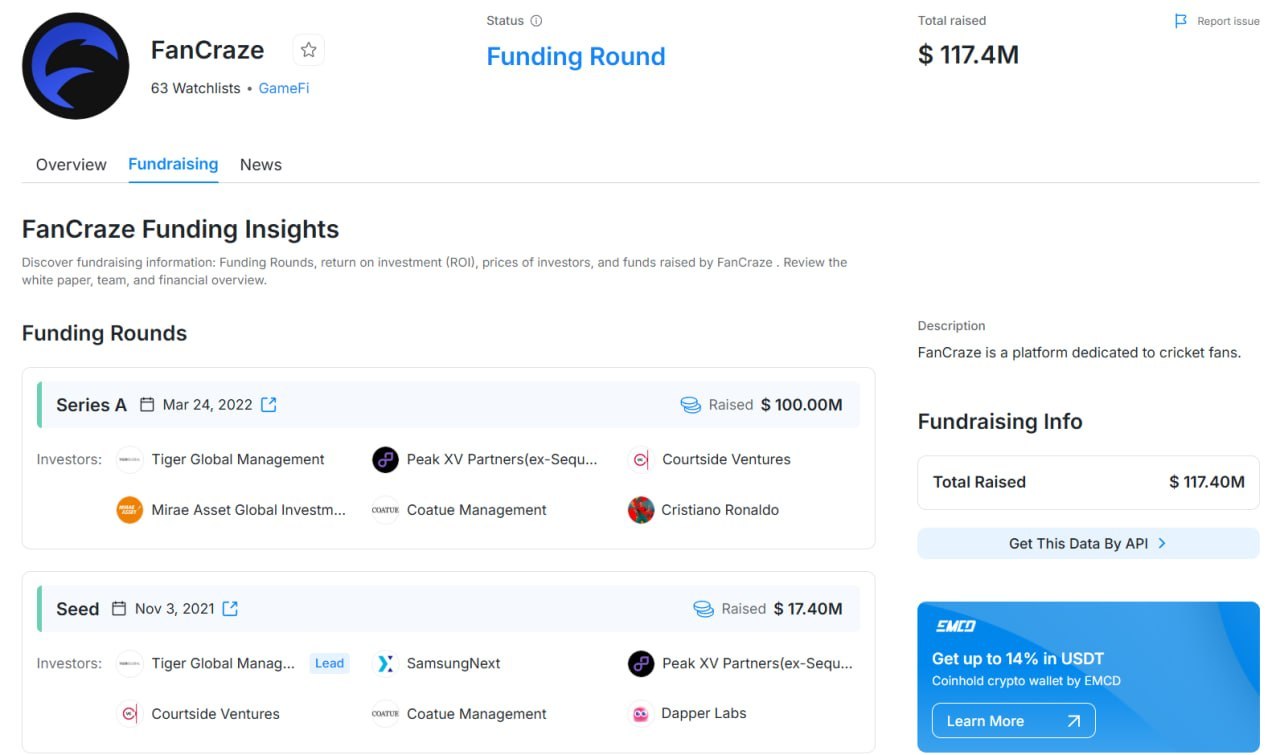
Task: Open Peak XV Partners in Series A investors
Action: tap(502, 460)
